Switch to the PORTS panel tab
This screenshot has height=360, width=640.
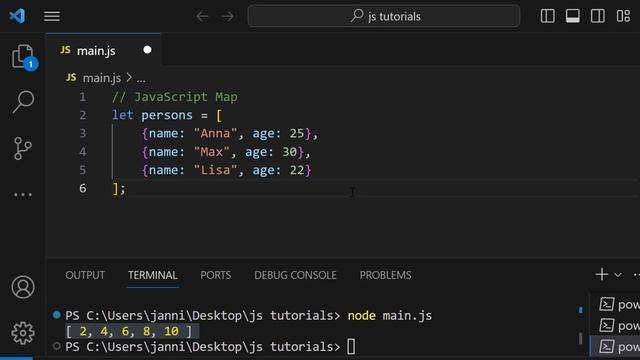tap(216, 275)
